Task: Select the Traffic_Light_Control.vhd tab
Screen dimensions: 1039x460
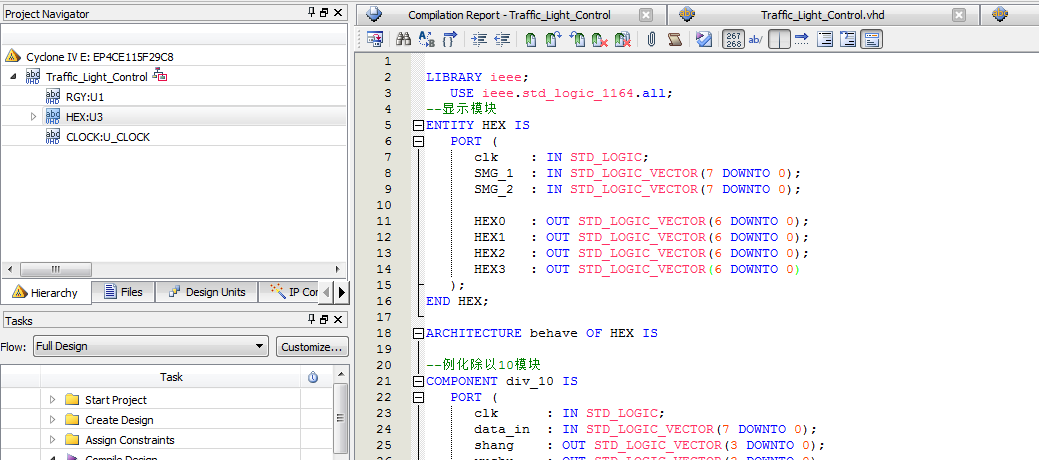Action: (x=822, y=15)
